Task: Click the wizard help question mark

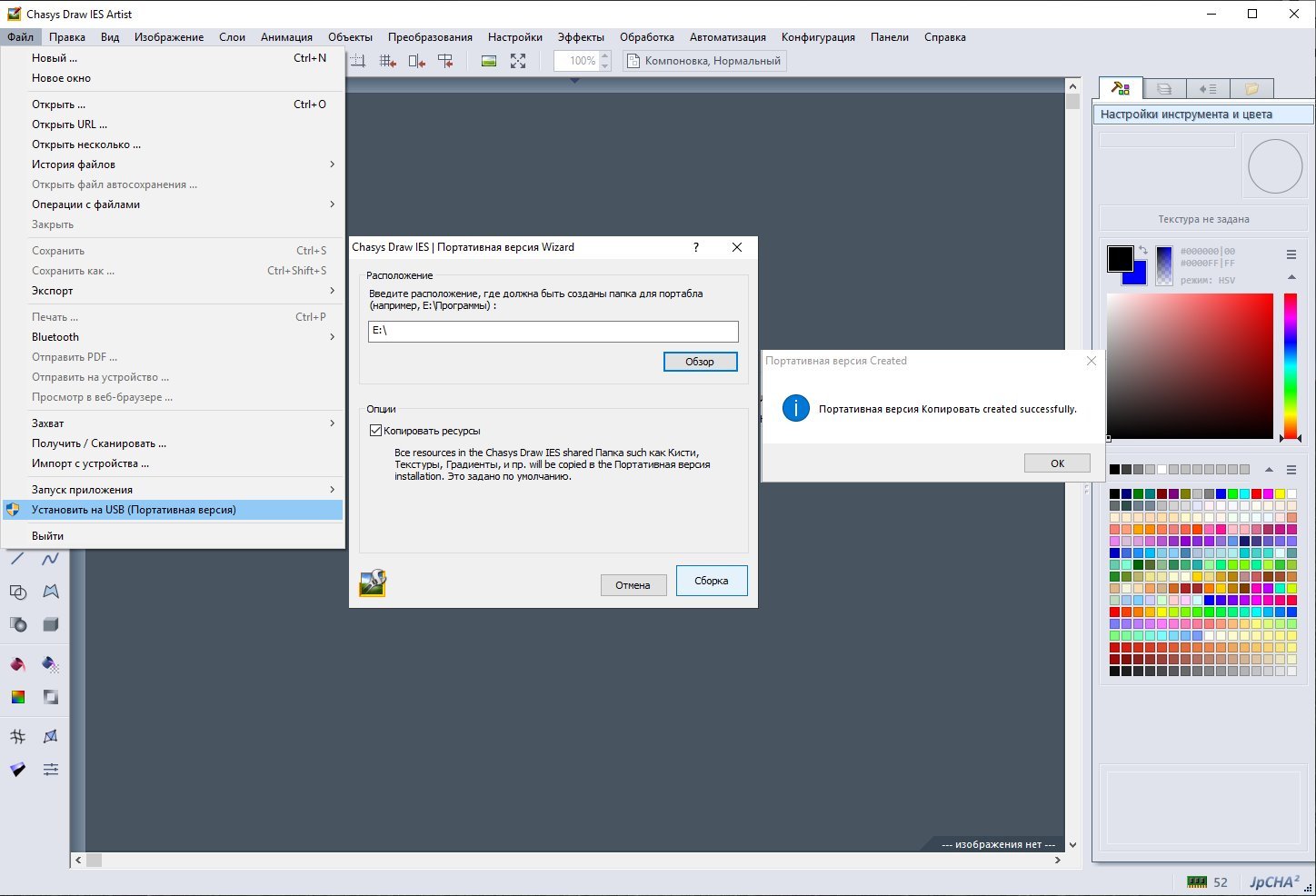Action: 696,247
